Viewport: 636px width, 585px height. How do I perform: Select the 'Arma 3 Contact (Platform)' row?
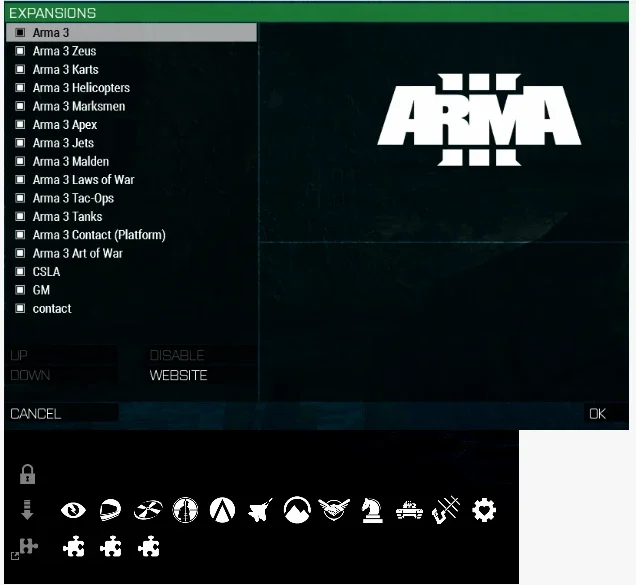point(131,235)
